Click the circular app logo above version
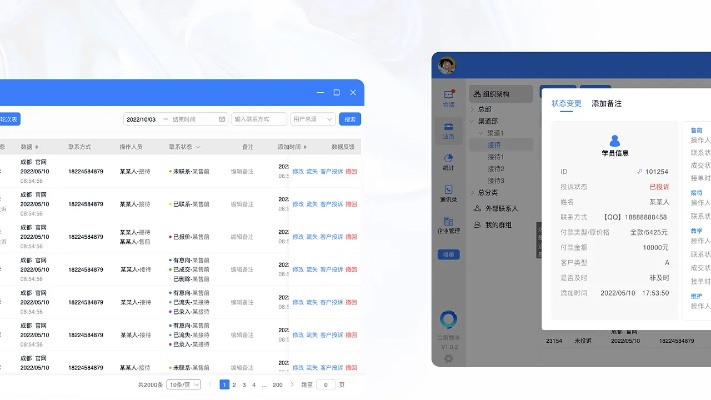This screenshot has width=711, height=400. (x=448, y=319)
